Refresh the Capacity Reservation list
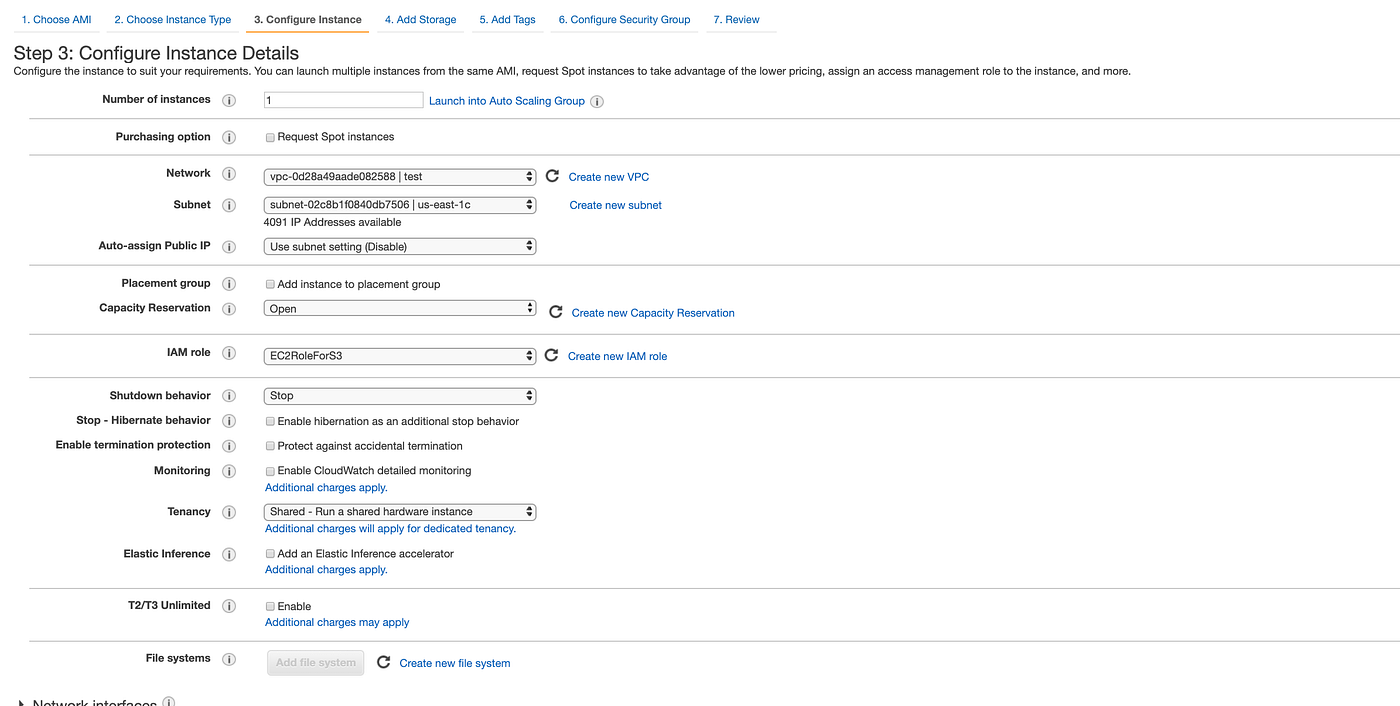This screenshot has width=1400, height=706. tap(556, 312)
